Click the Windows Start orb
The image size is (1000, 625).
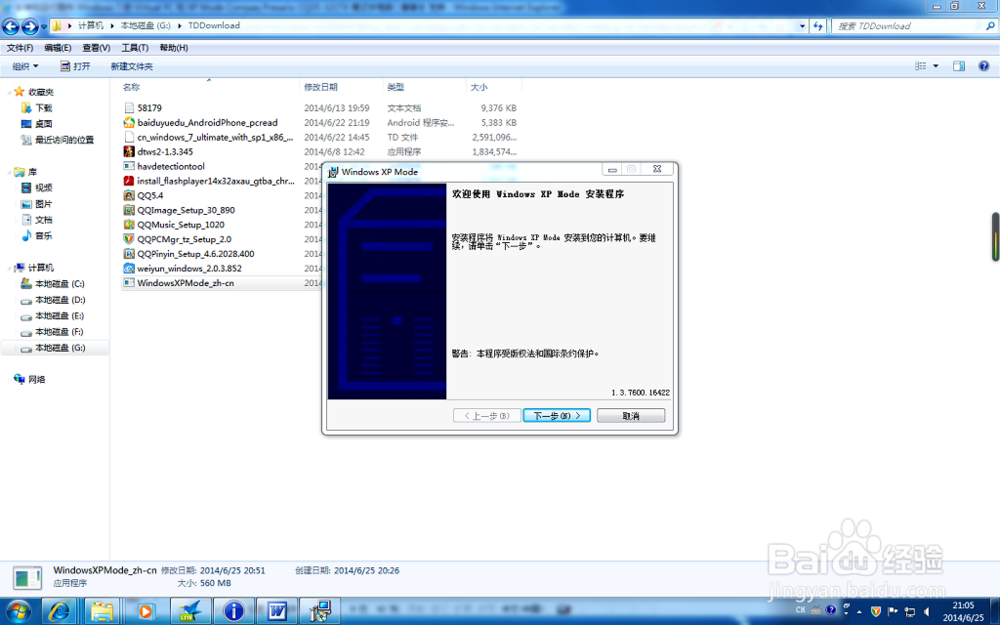point(19,612)
